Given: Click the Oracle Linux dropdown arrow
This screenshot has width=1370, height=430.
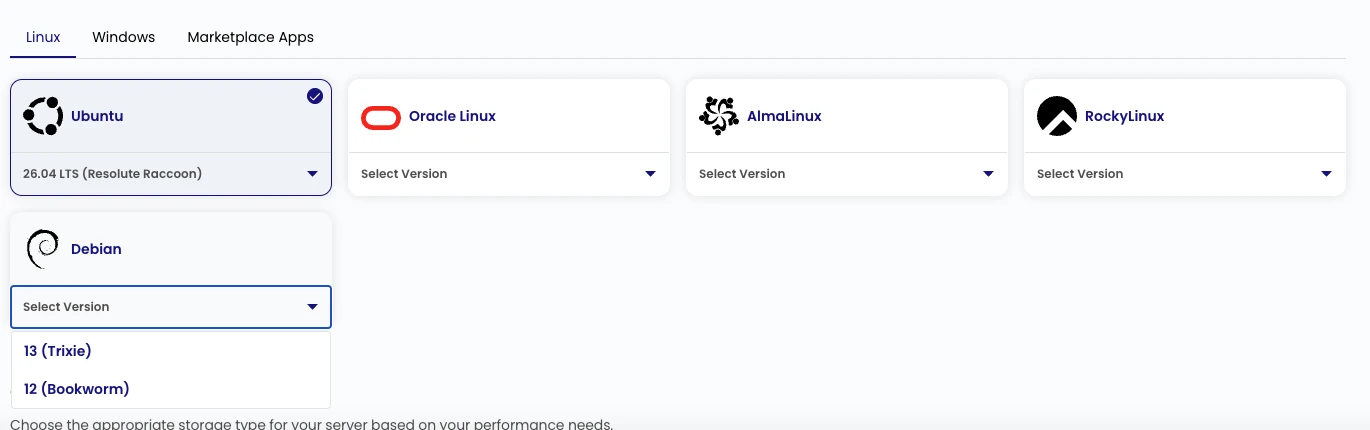Looking at the screenshot, I should coord(651,174).
